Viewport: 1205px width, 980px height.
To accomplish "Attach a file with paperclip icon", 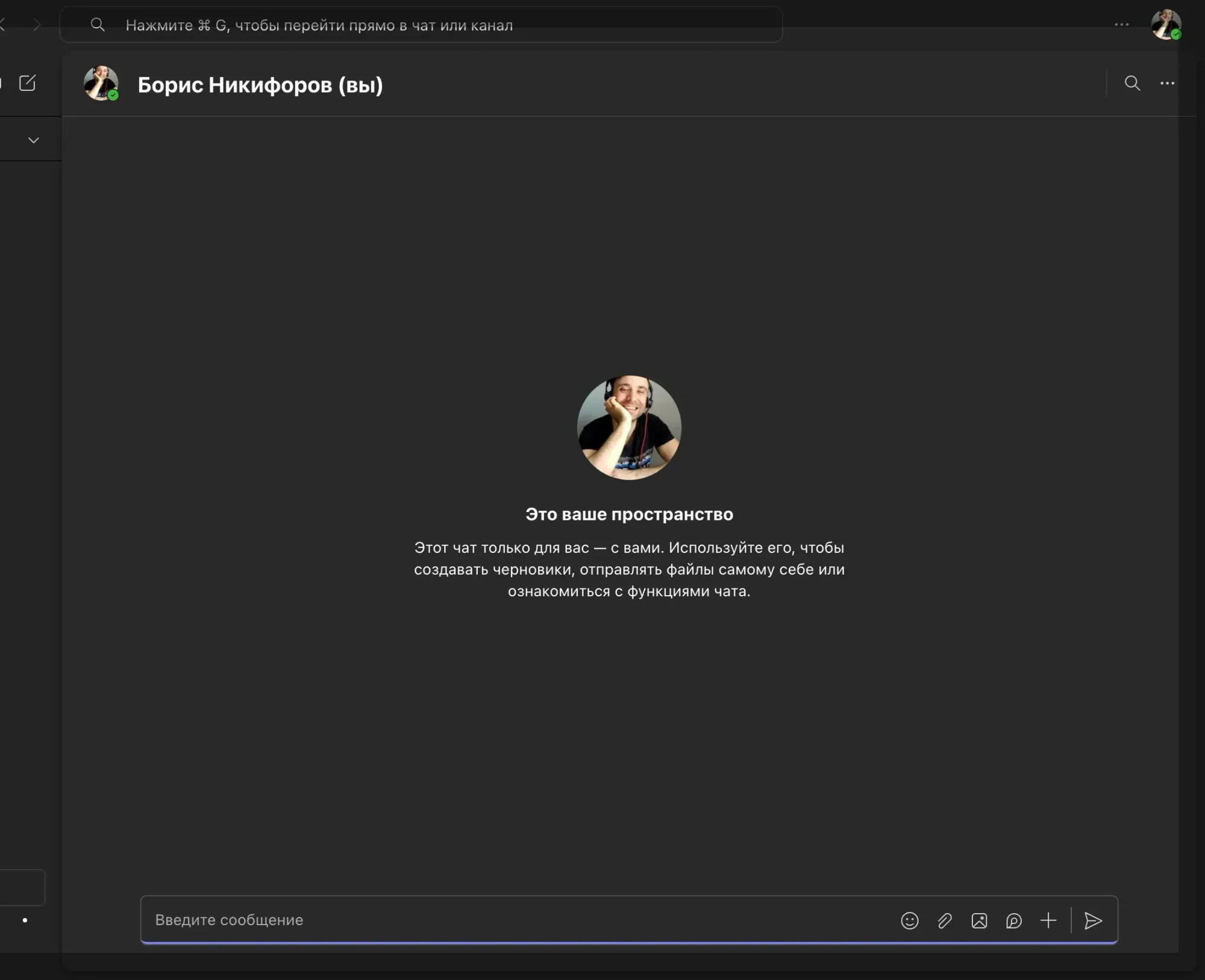I will [x=944, y=920].
